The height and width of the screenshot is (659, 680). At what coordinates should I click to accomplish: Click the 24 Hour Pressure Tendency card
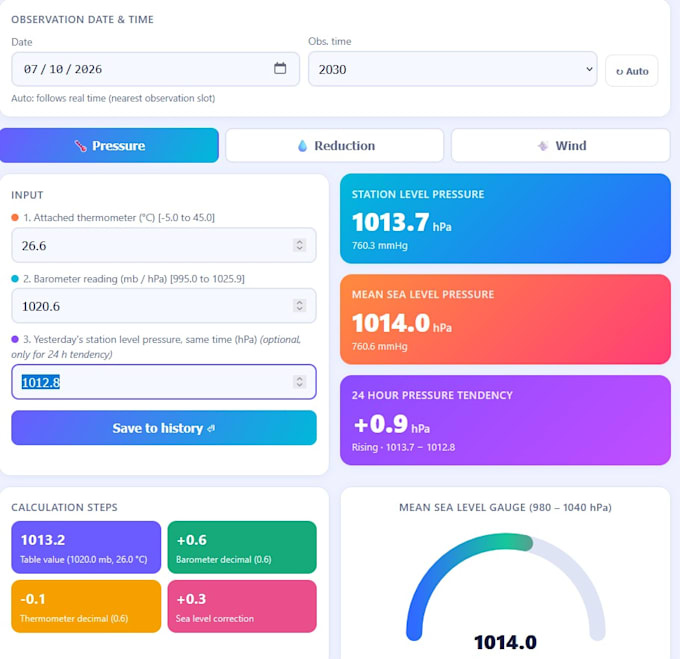(x=505, y=420)
